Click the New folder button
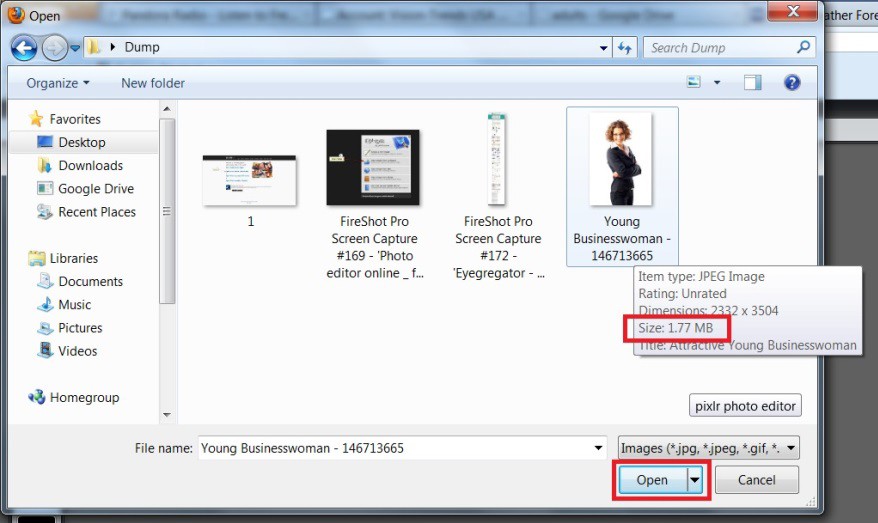 coord(153,83)
